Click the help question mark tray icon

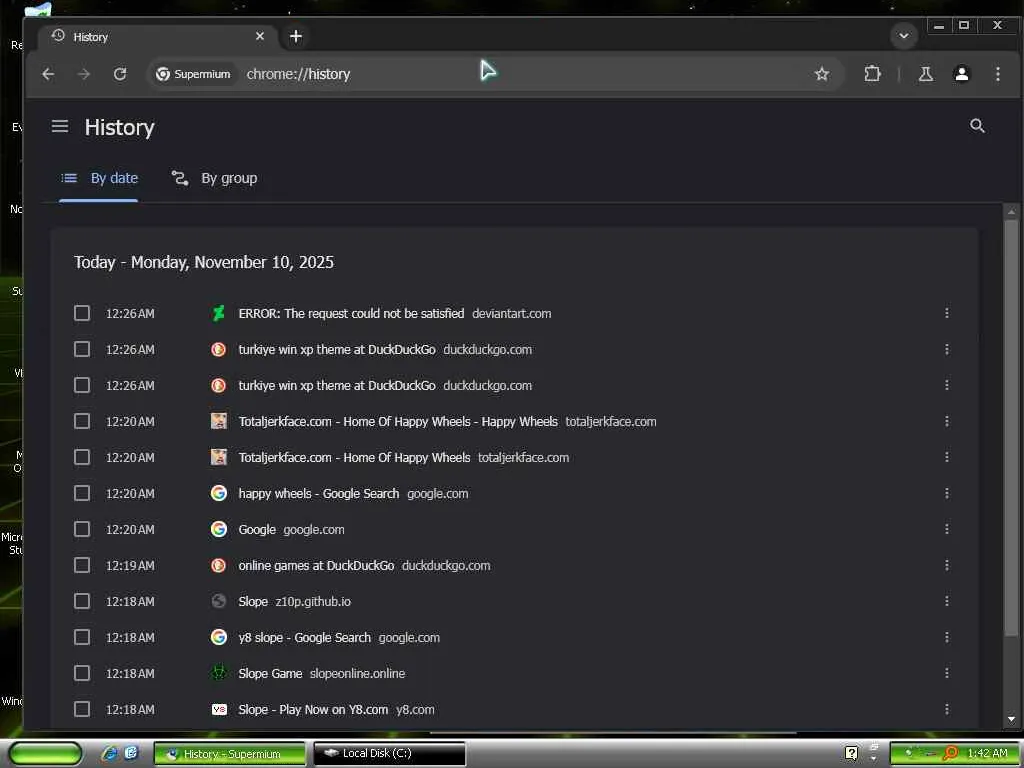pos(851,753)
